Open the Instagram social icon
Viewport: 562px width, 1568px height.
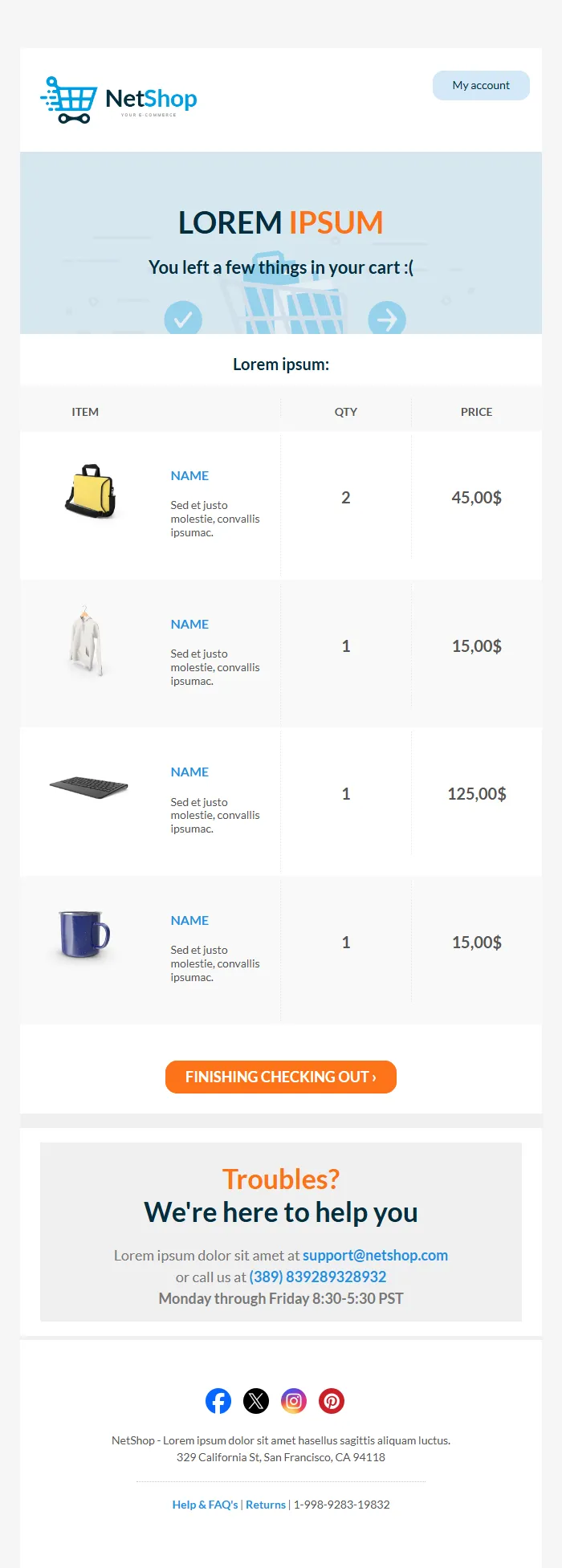click(x=294, y=1401)
